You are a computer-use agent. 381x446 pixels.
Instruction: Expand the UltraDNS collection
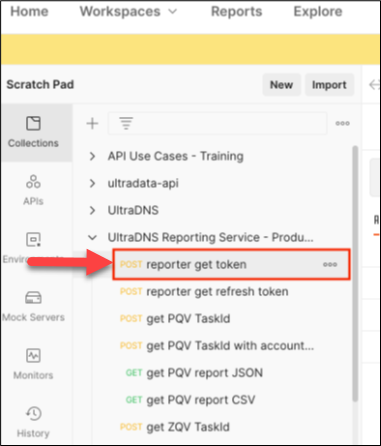(x=92, y=210)
